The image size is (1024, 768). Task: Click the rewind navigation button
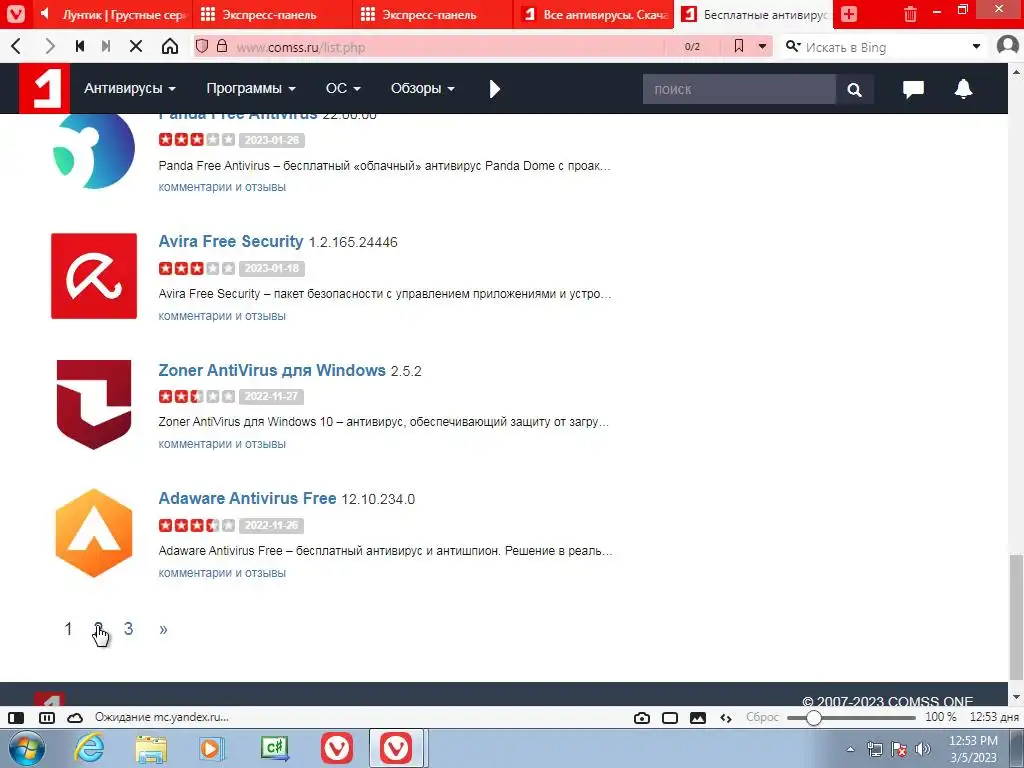(x=80, y=46)
